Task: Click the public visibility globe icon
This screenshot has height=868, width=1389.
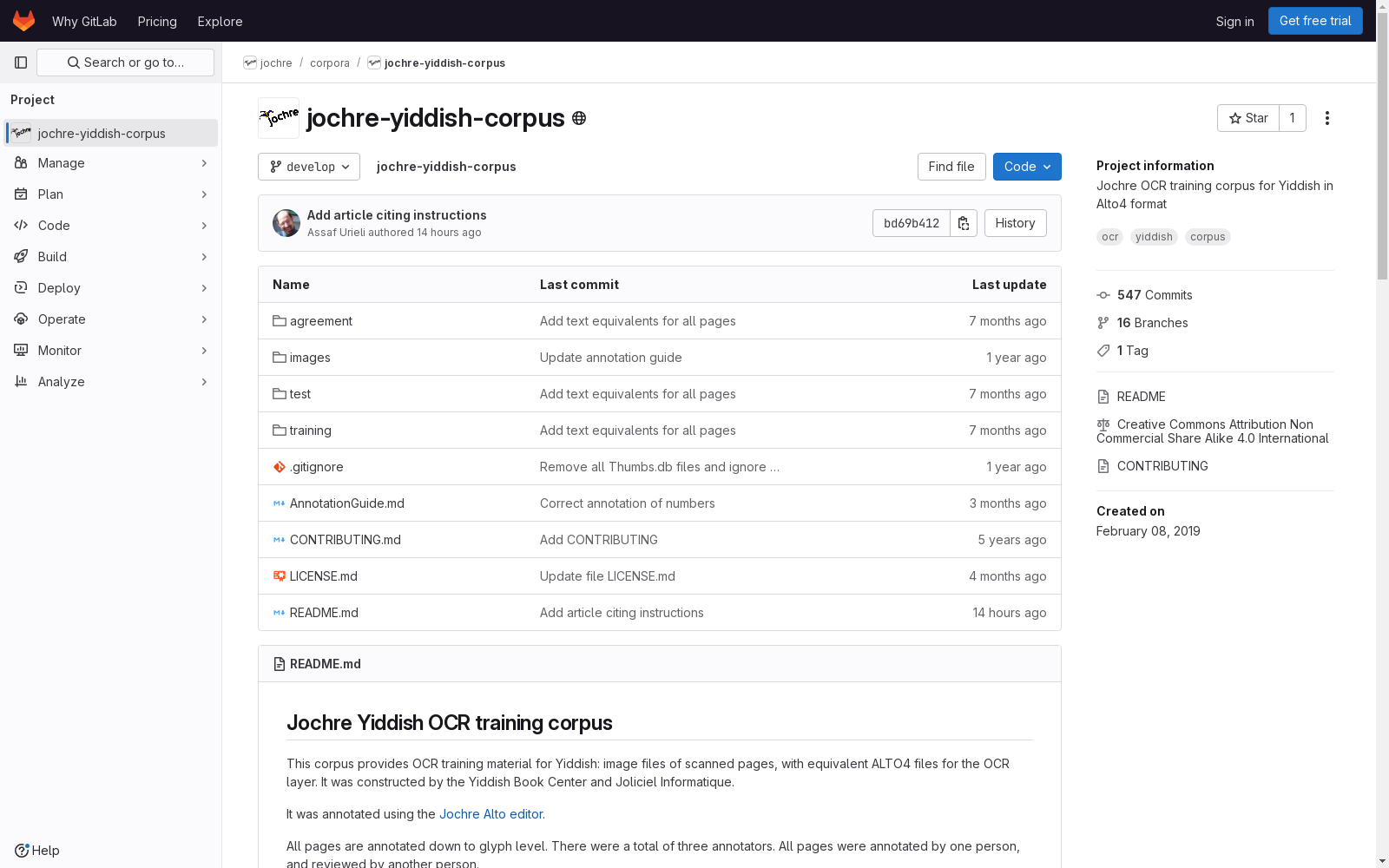Action: click(x=579, y=118)
